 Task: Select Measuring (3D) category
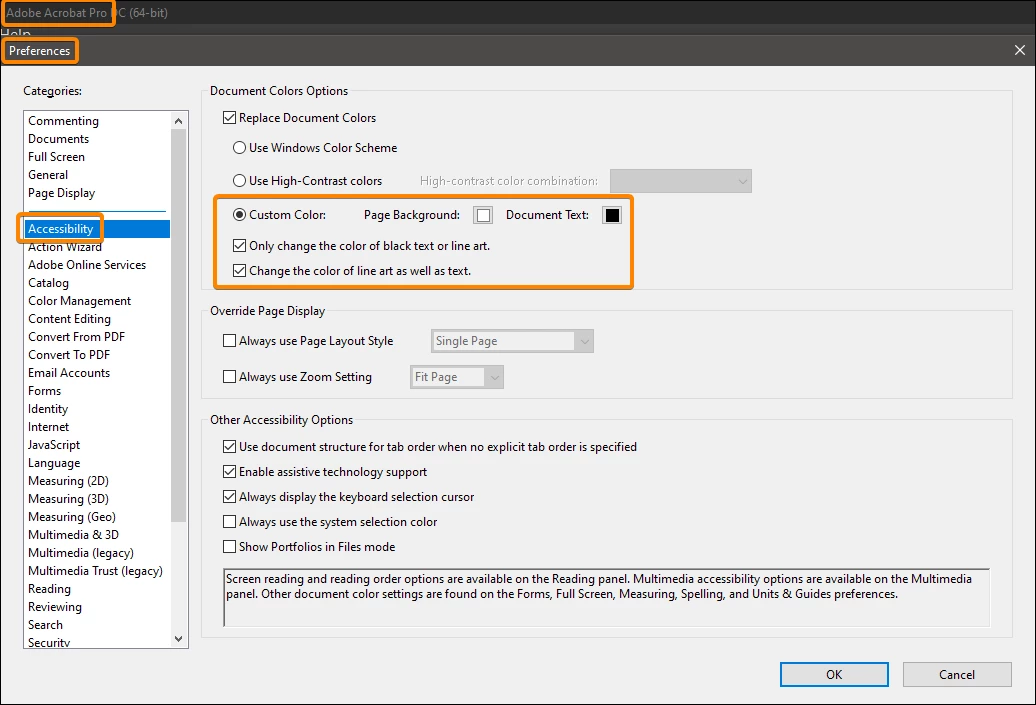[x=97, y=499]
